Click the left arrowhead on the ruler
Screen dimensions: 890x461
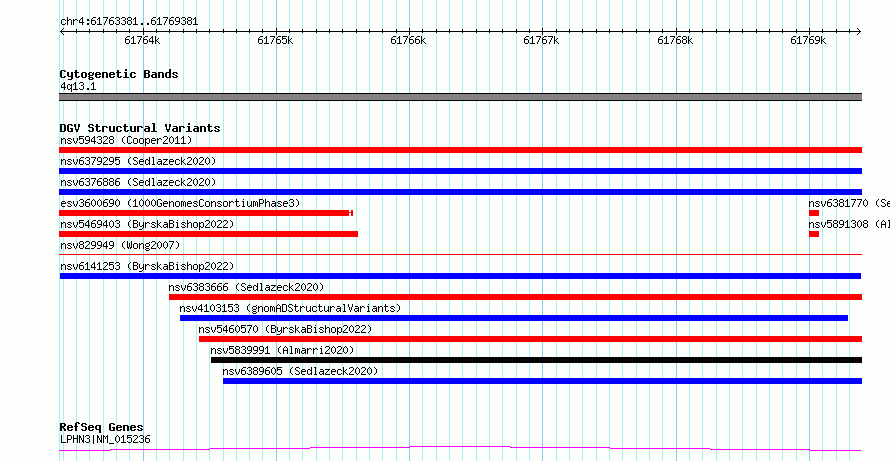click(62, 31)
